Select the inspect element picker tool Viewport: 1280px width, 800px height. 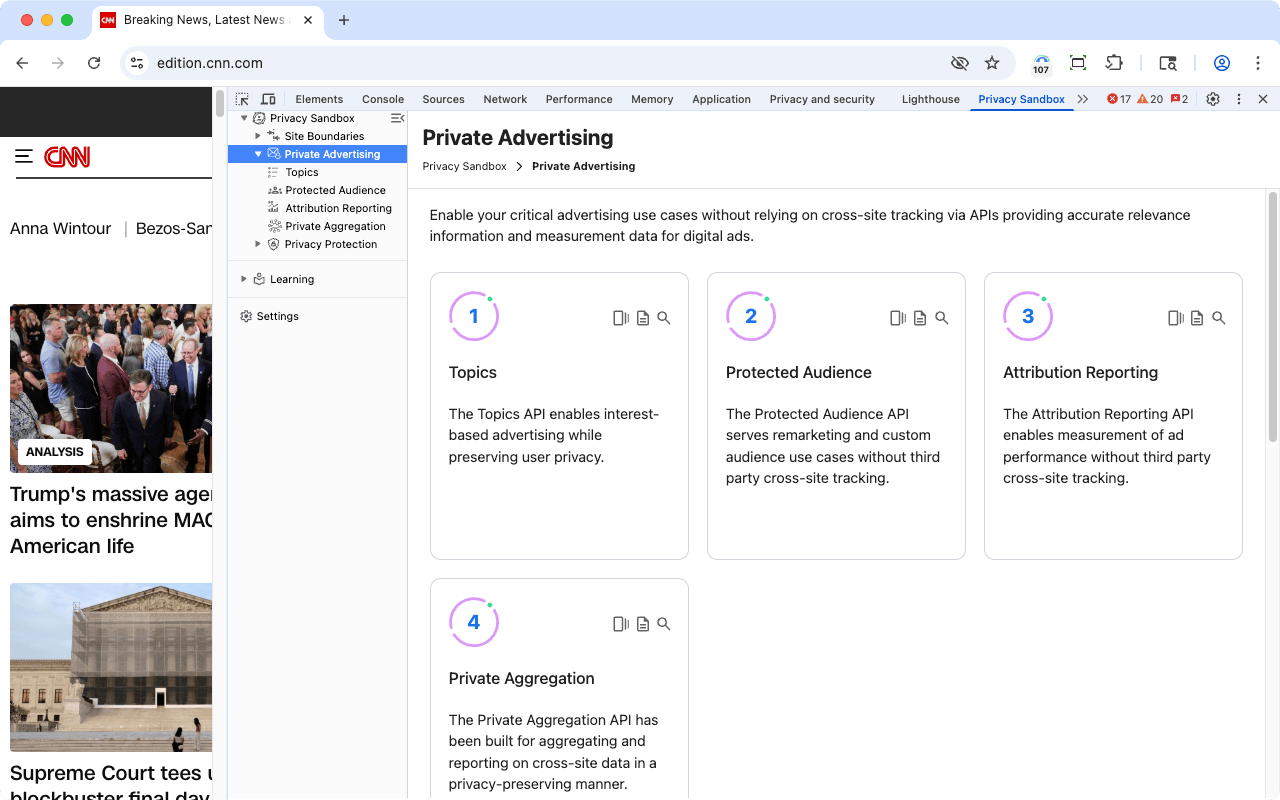(x=241, y=99)
